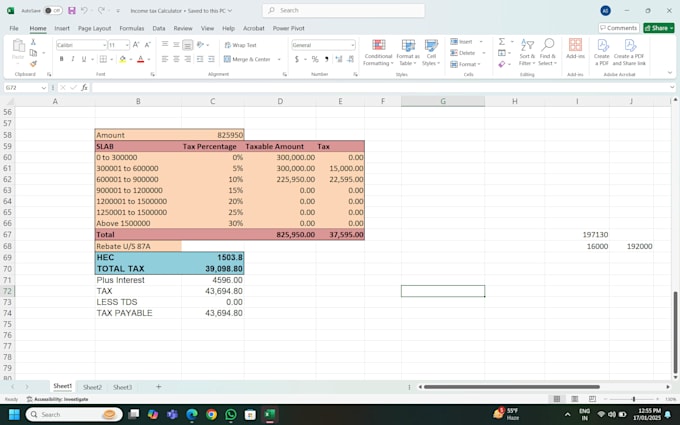
Task: Switch to Sheet2 tab
Action: pos(92,387)
